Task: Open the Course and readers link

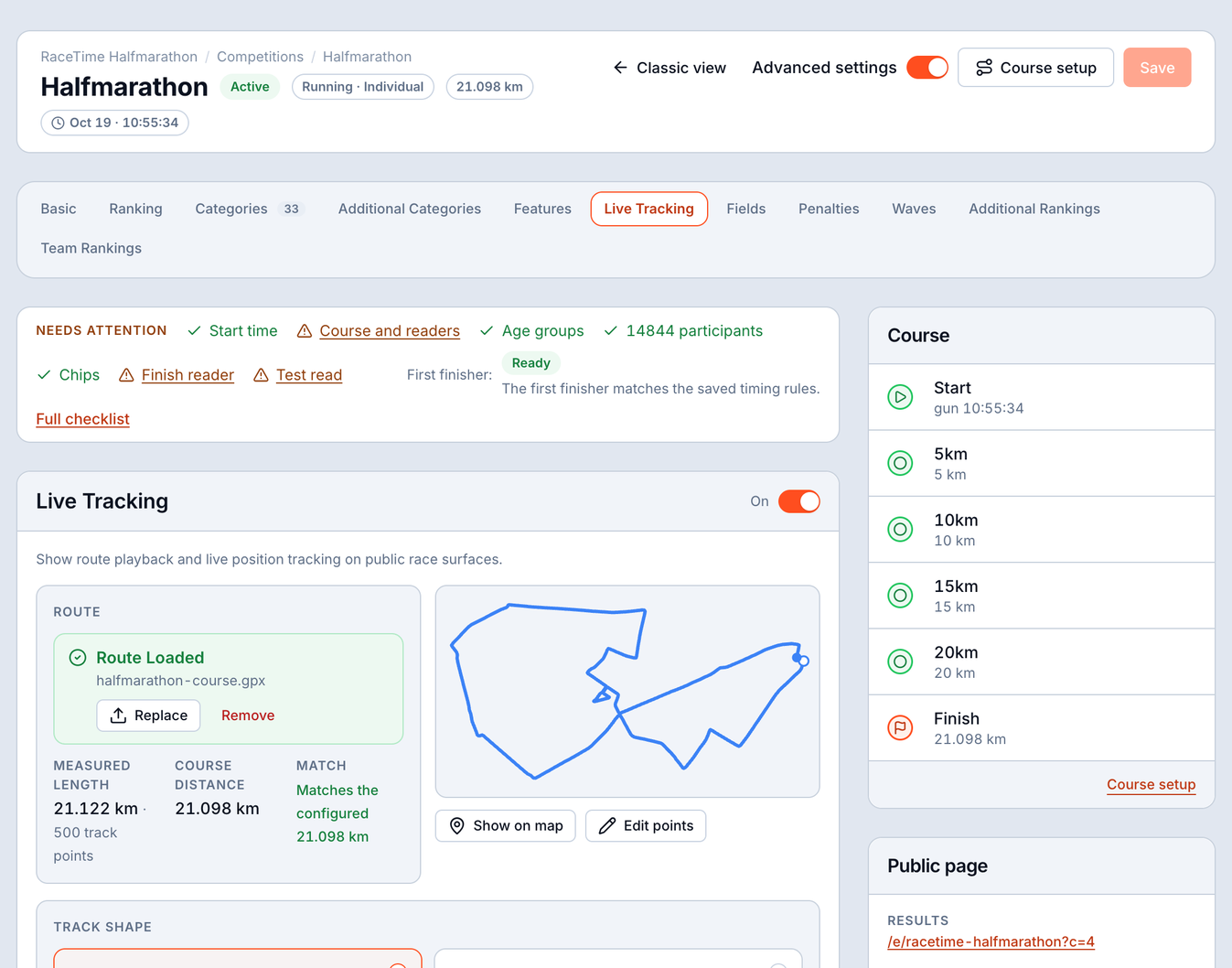Action: tap(390, 330)
